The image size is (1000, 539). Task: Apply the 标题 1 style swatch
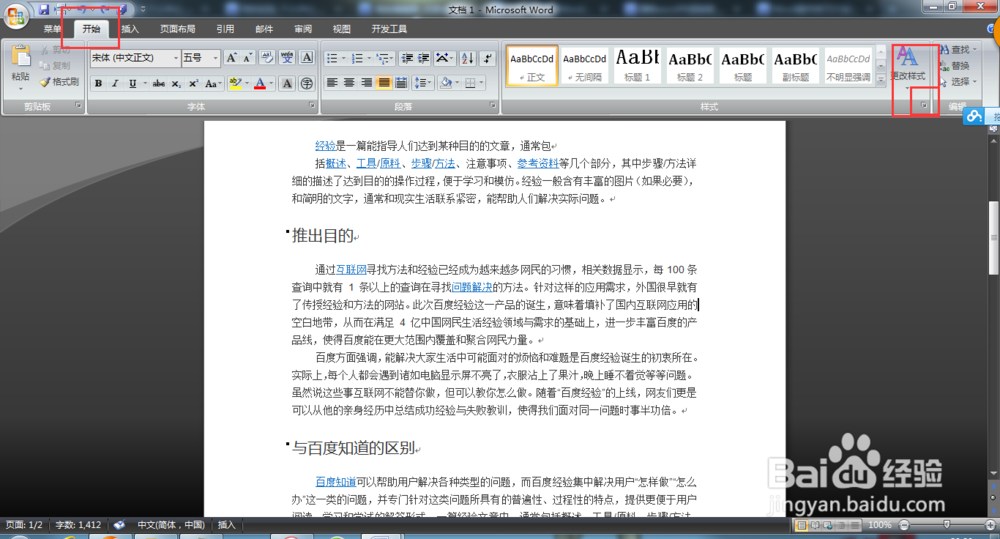[637, 65]
